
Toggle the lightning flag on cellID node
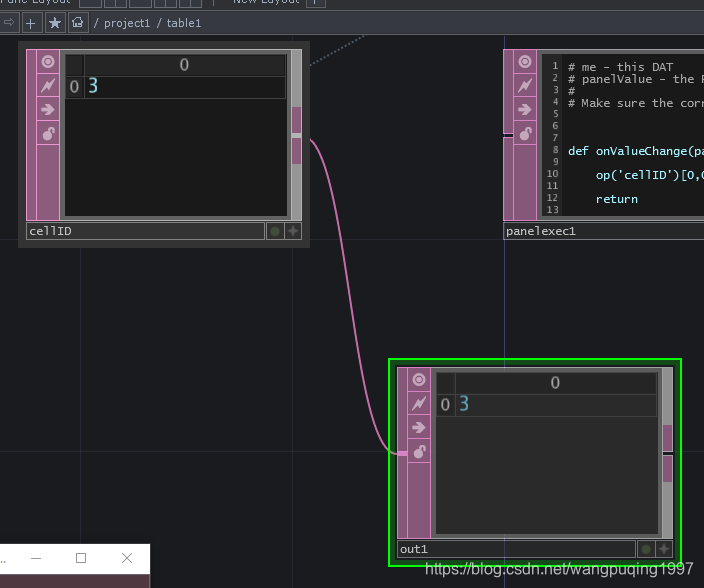point(48,85)
